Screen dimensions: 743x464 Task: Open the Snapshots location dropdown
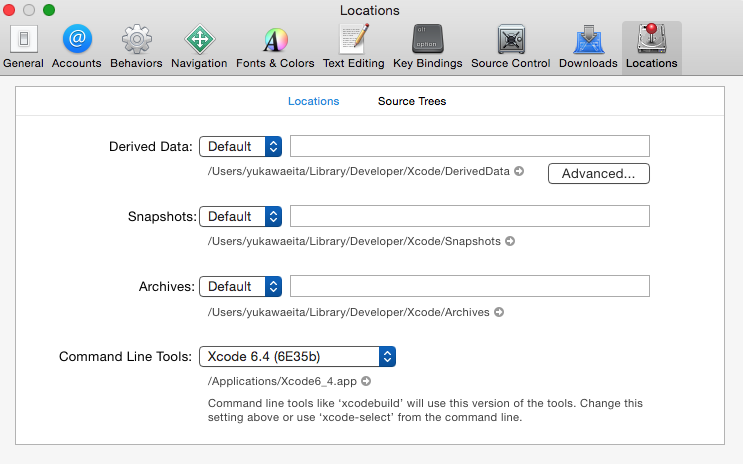(x=241, y=217)
